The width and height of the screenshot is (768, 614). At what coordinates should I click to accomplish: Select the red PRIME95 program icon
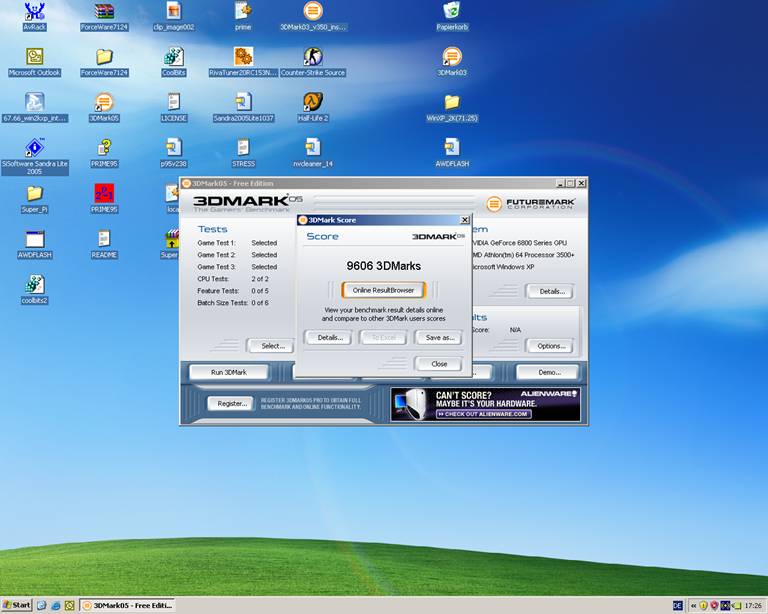104,198
